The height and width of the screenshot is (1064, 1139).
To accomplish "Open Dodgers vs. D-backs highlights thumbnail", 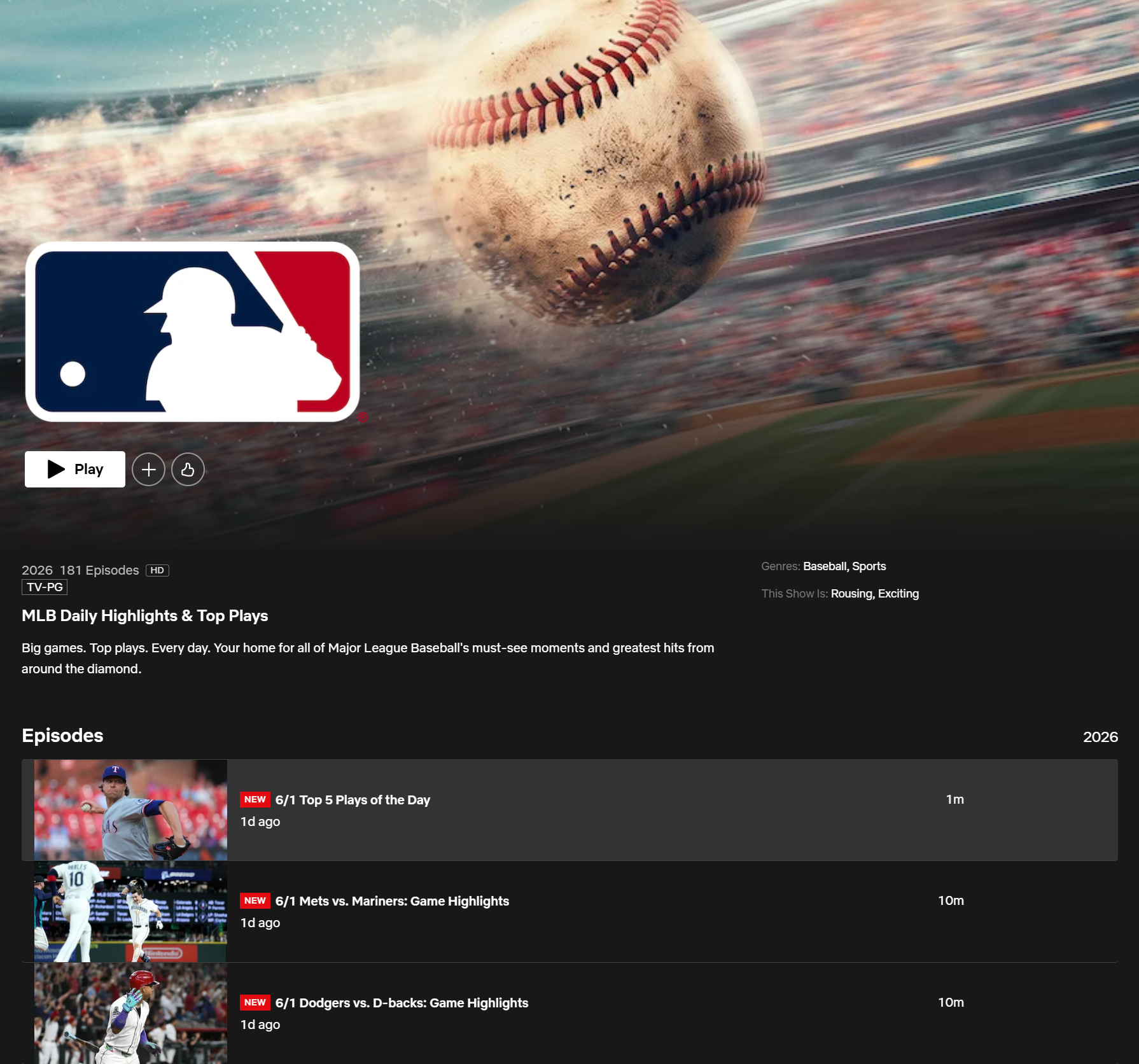I will (x=130, y=1013).
